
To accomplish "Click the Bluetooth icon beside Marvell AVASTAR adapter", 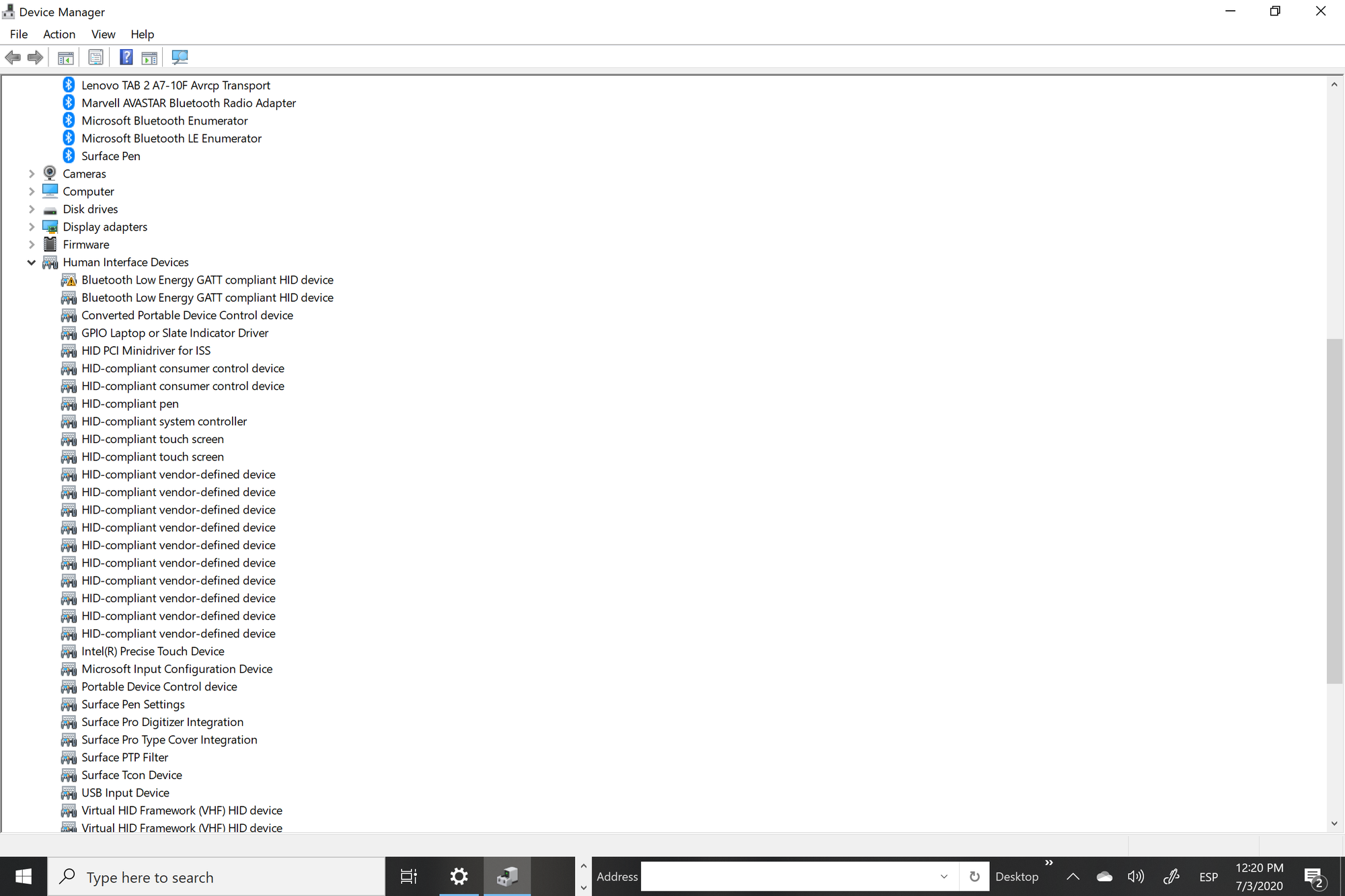I will 69,103.
